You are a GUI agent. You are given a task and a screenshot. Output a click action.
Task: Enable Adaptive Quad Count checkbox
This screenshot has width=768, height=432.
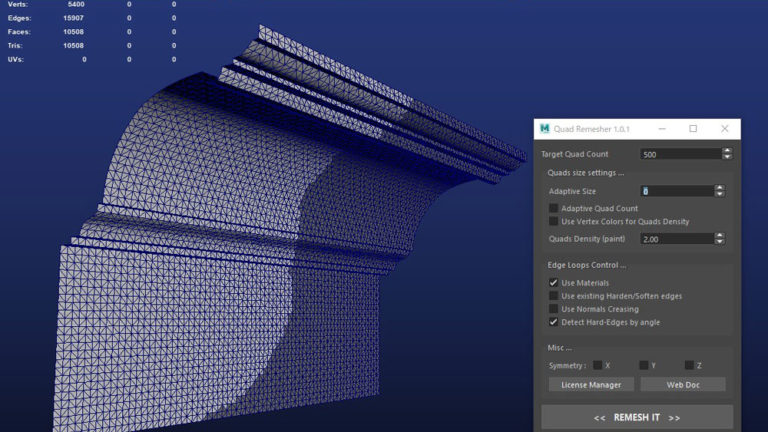tap(554, 208)
